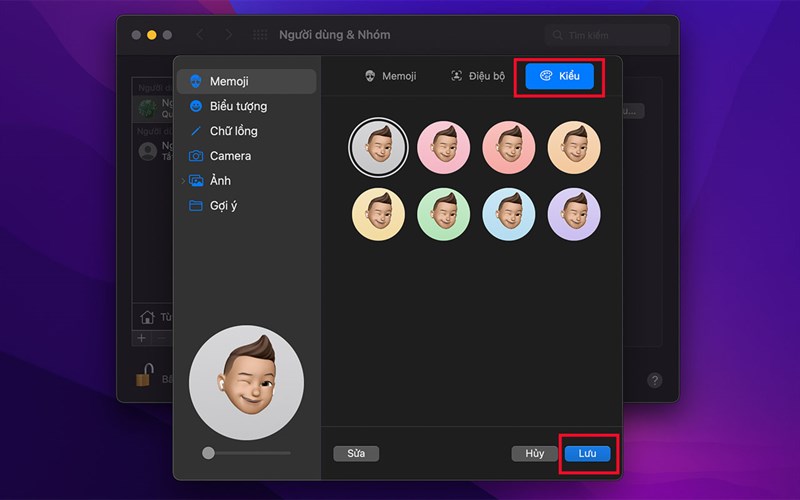Save with the Lưu button
Screen dimensions: 800x500
coord(587,454)
